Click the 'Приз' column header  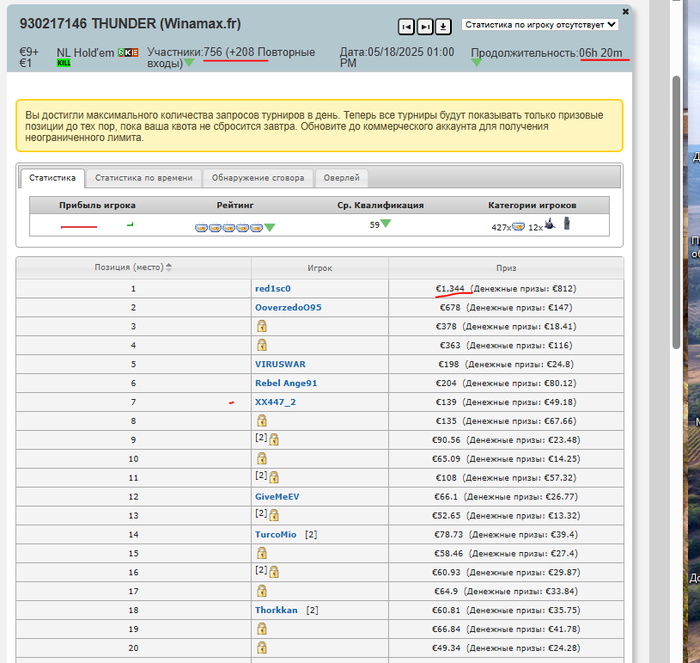pos(506,268)
